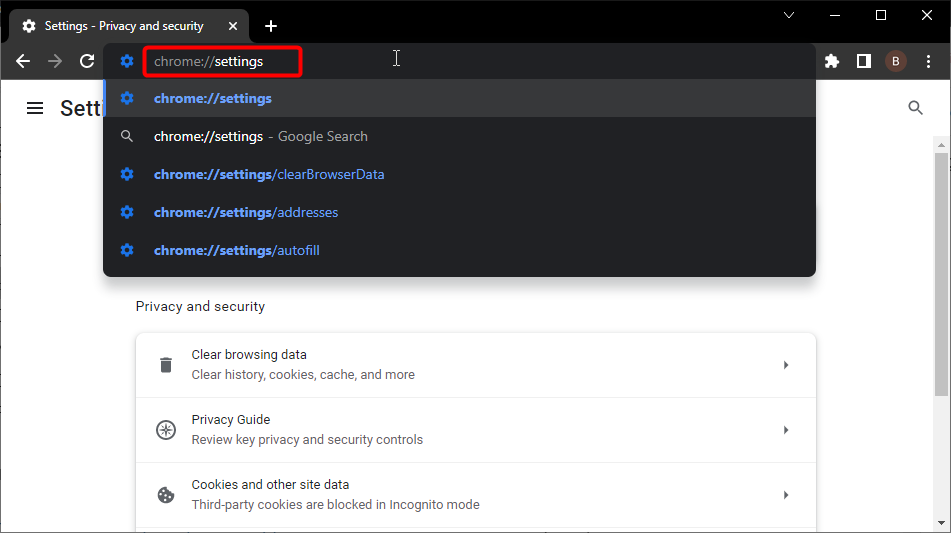Open the Clear browsing data row
This screenshot has height=533, width=951.
[476, 365]
